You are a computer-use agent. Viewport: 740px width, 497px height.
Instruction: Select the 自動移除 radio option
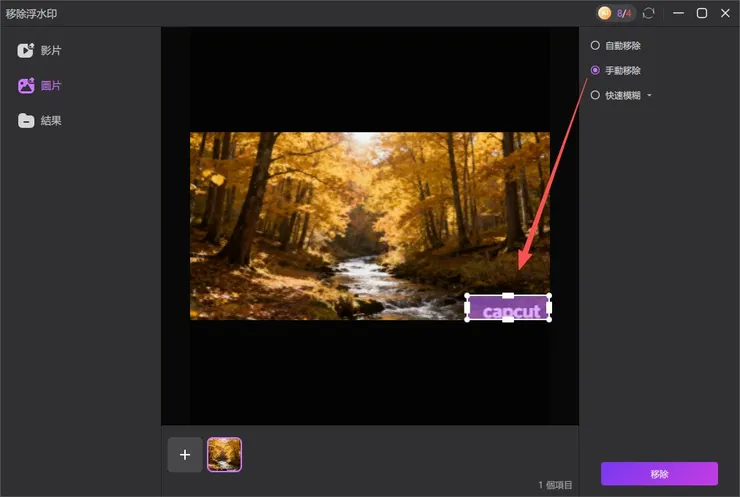595,45
